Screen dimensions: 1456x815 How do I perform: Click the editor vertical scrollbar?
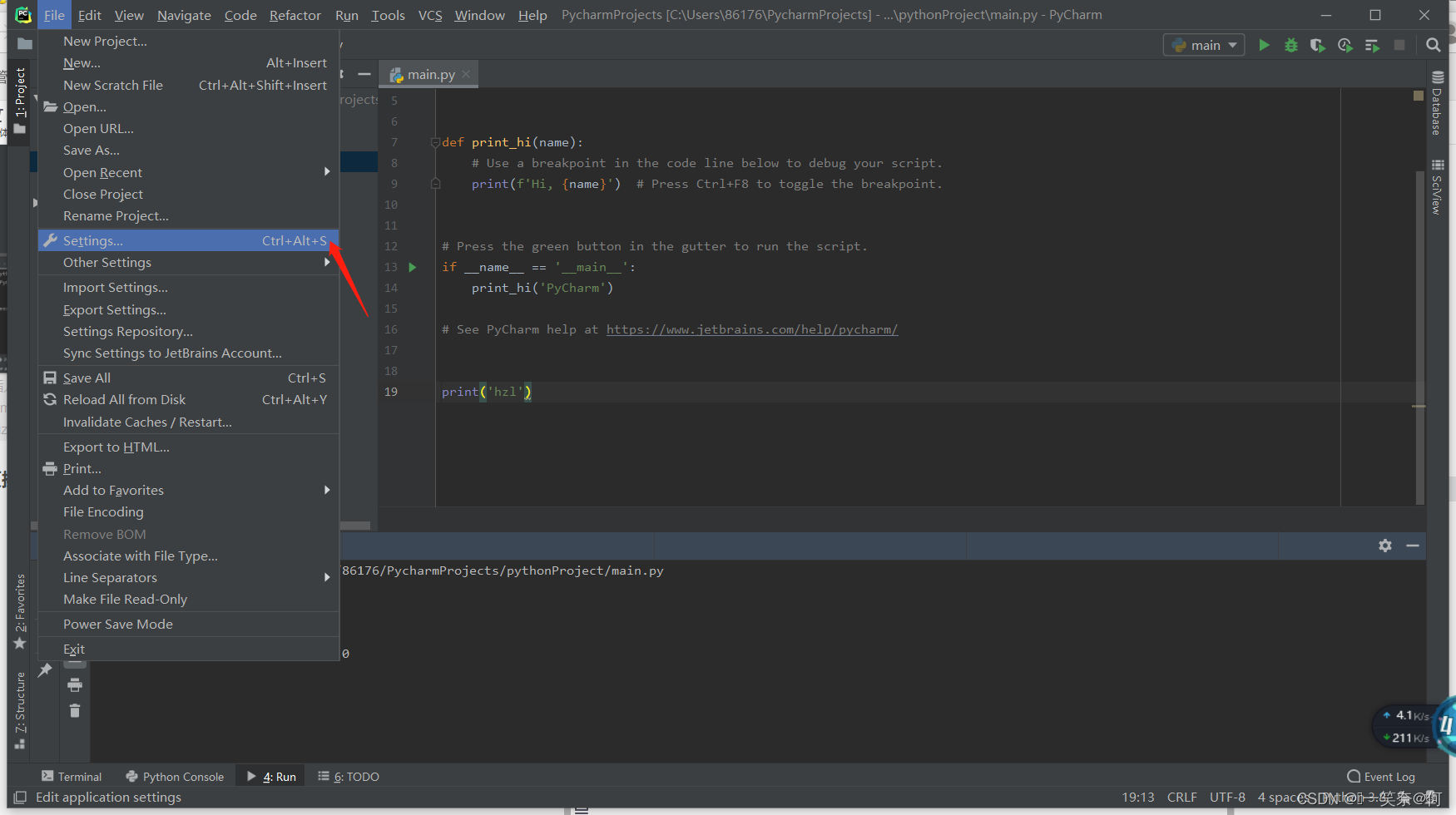tap(1420, 337)
